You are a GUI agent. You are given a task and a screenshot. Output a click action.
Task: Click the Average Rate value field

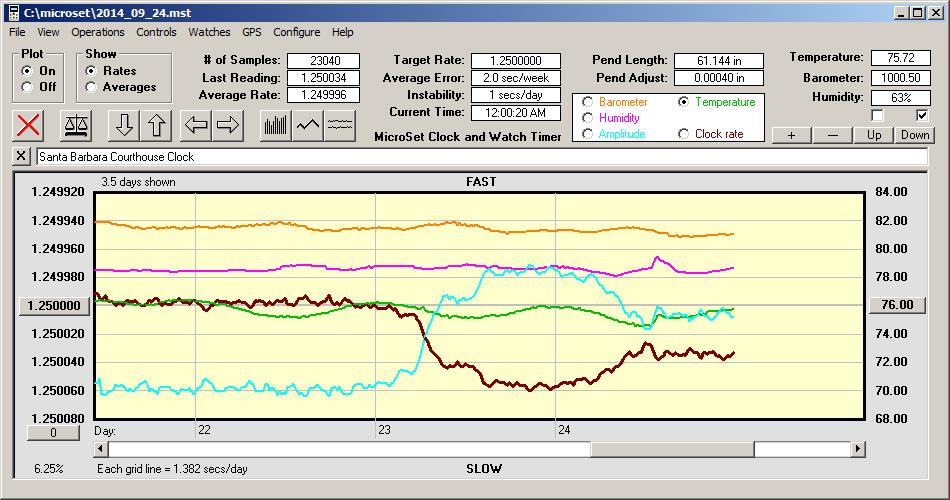click(x=324, y=95)
